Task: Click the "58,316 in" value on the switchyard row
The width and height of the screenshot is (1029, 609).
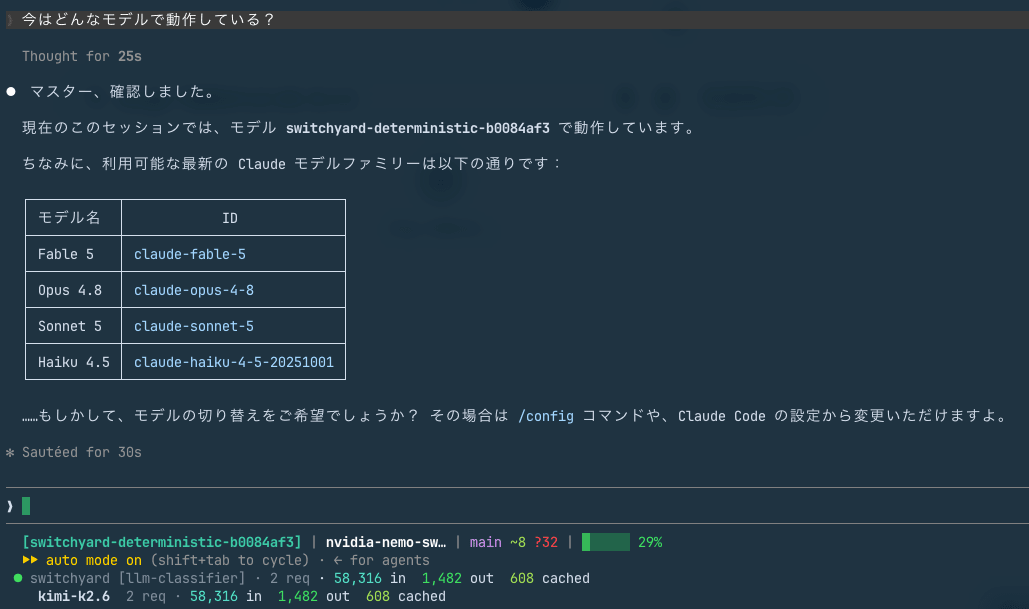Action: coord(369,578)
